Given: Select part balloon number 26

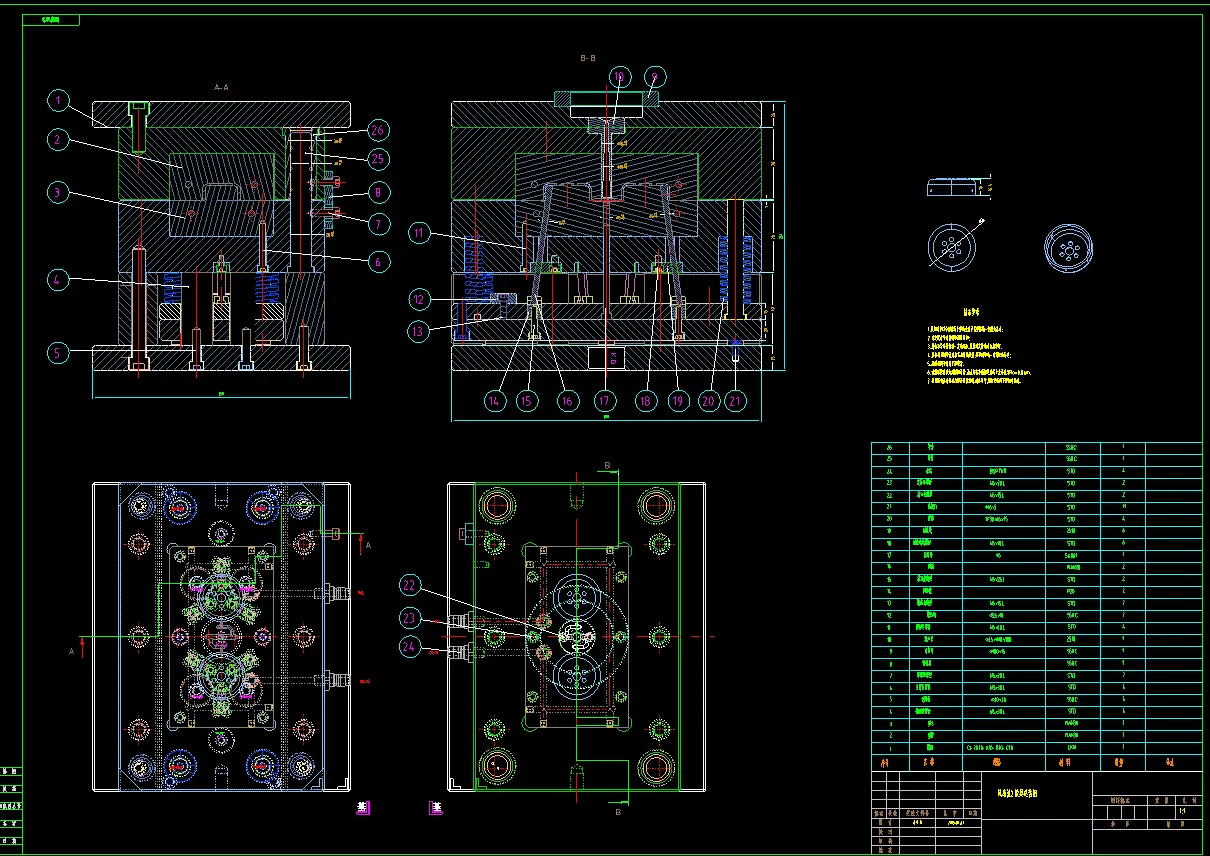Looking at the screenshot, I should click(377, 130).
